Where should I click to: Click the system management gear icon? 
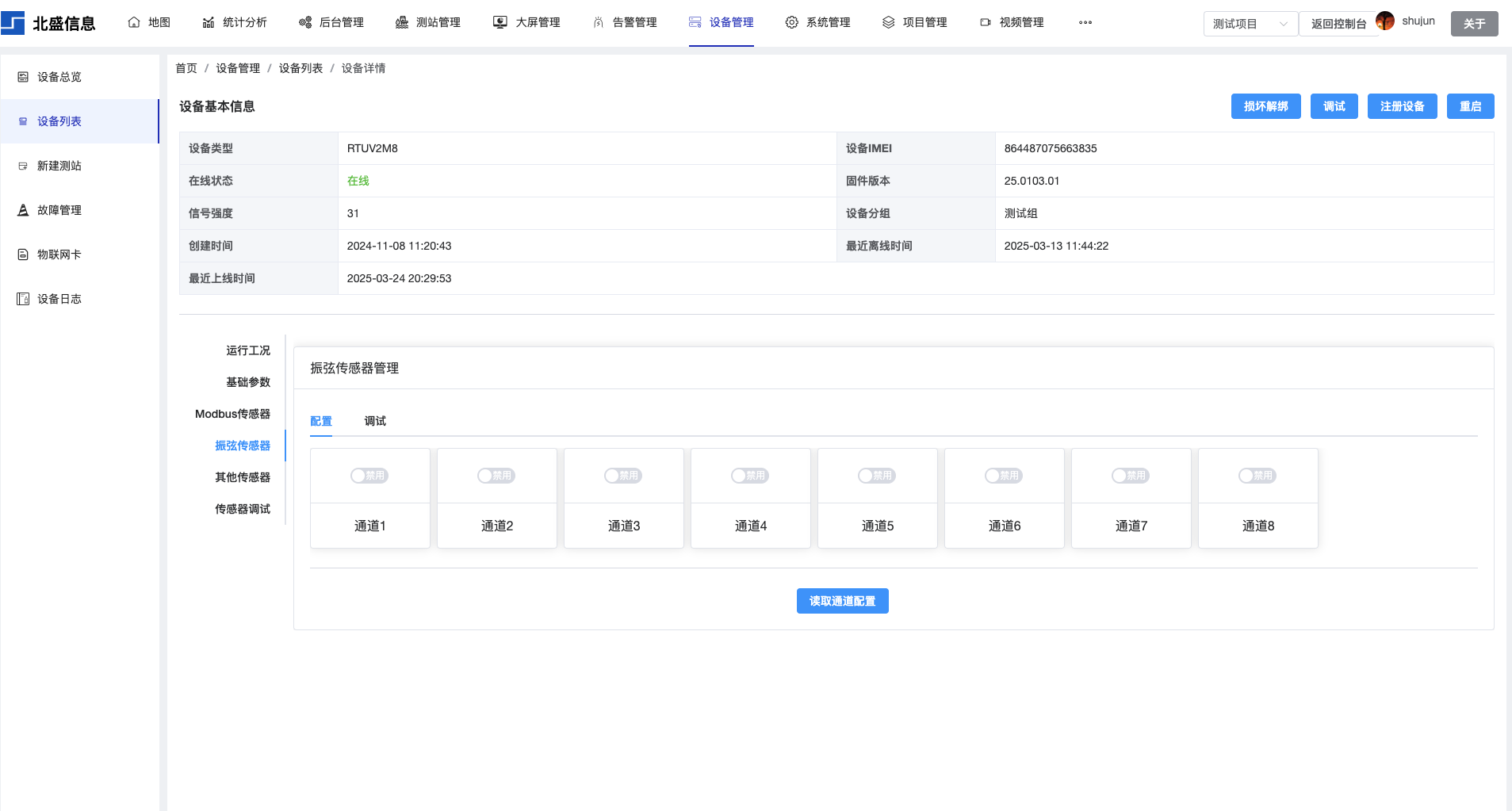(791, 22)
